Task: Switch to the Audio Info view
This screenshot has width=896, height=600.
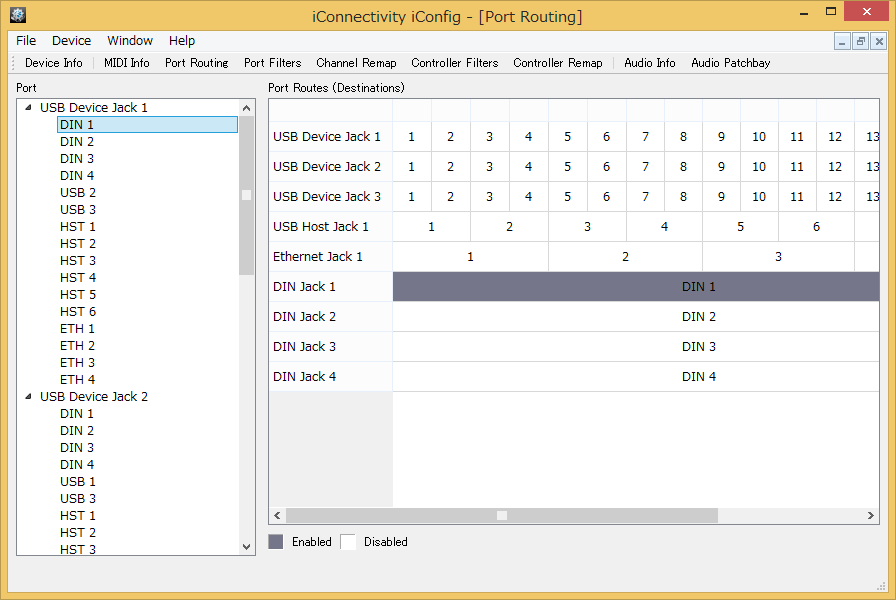Action: click(x=649, y=63)
